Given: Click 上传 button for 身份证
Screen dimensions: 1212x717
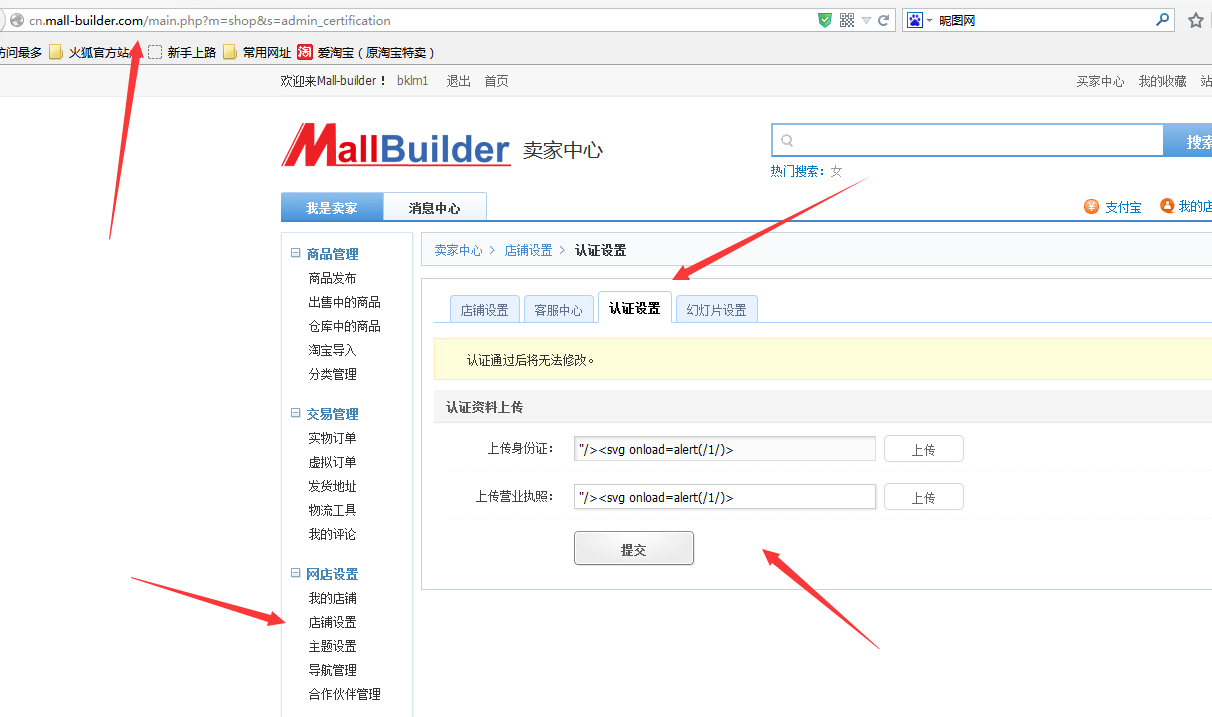Looking at the screenshot, I should (923, 449).
